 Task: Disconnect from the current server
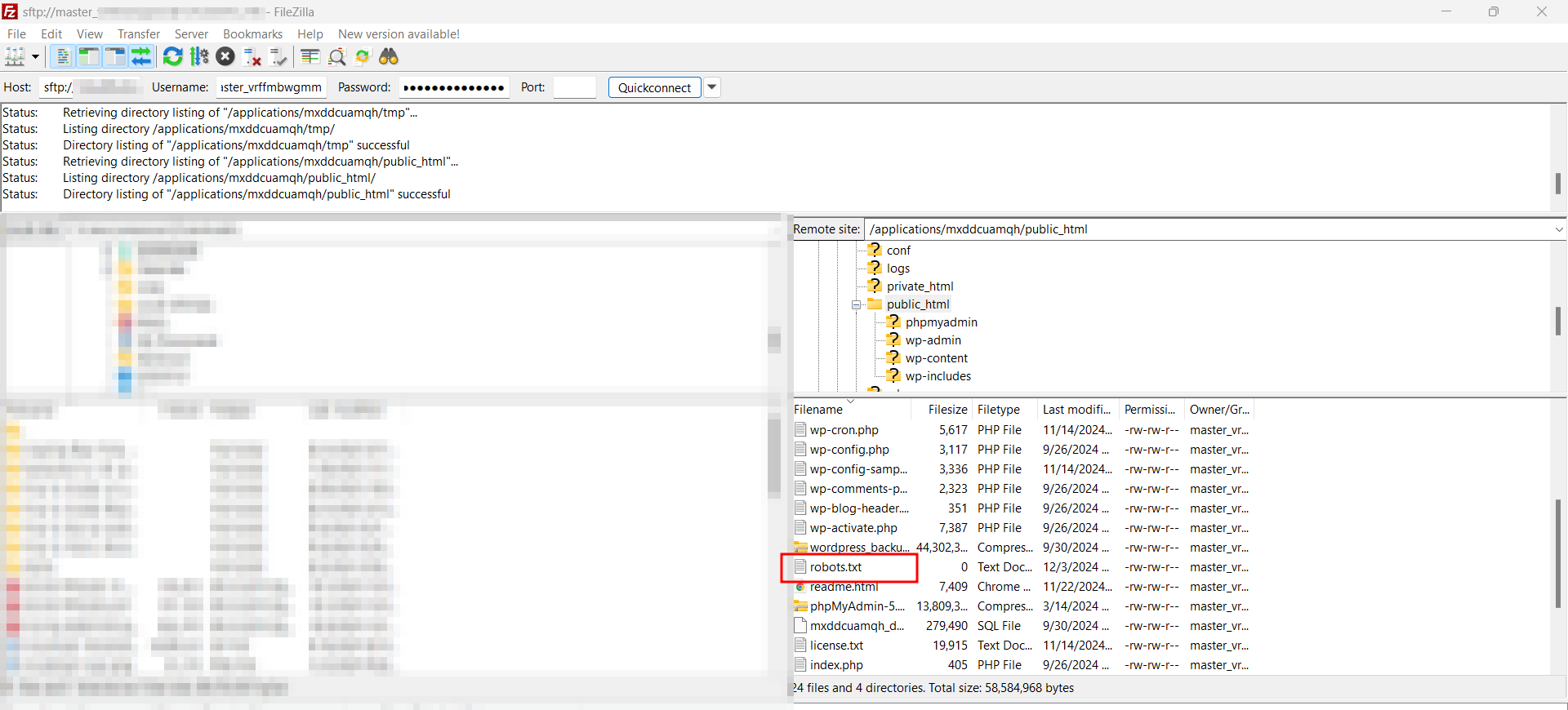click(252, 56)
